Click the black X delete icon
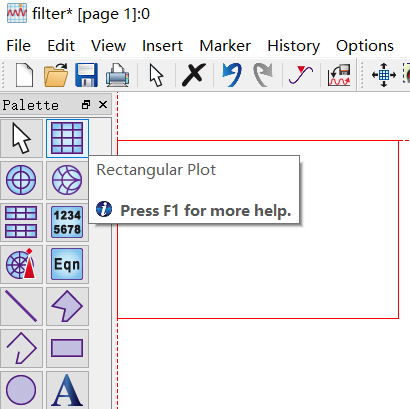The image size is (410, 409). coord(194,75)
